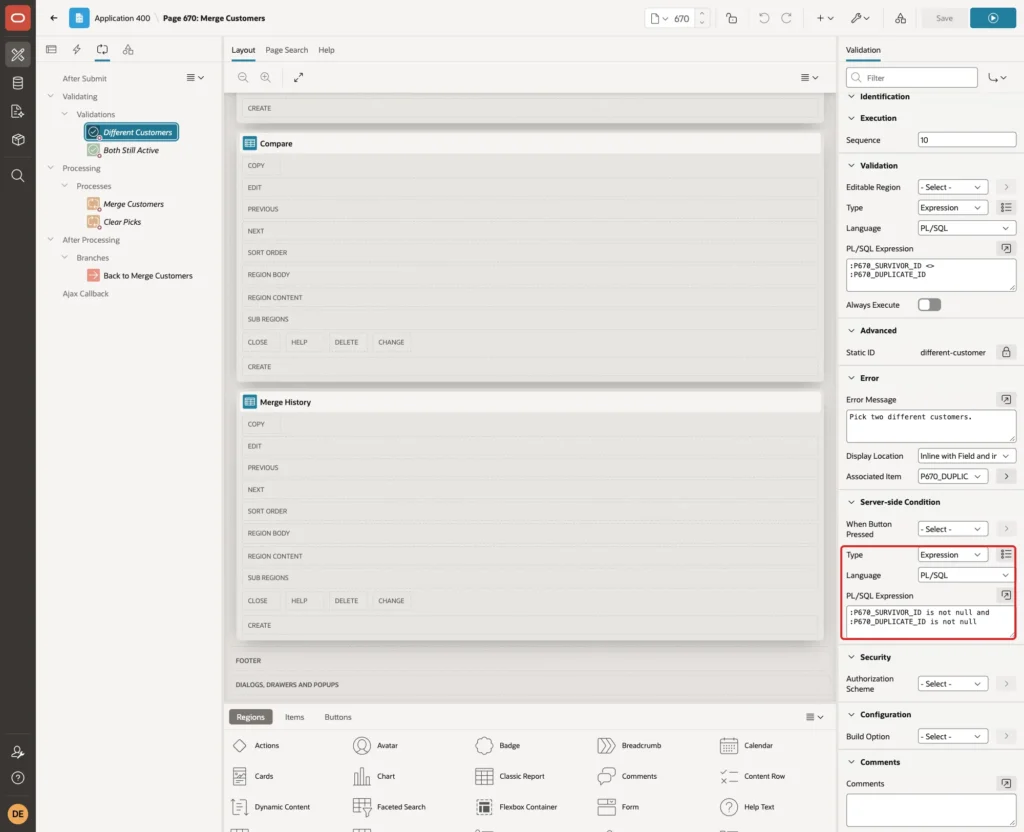Open the page number selector dropdown
Screen dimensions: 1024x832
tap(660, 18)
